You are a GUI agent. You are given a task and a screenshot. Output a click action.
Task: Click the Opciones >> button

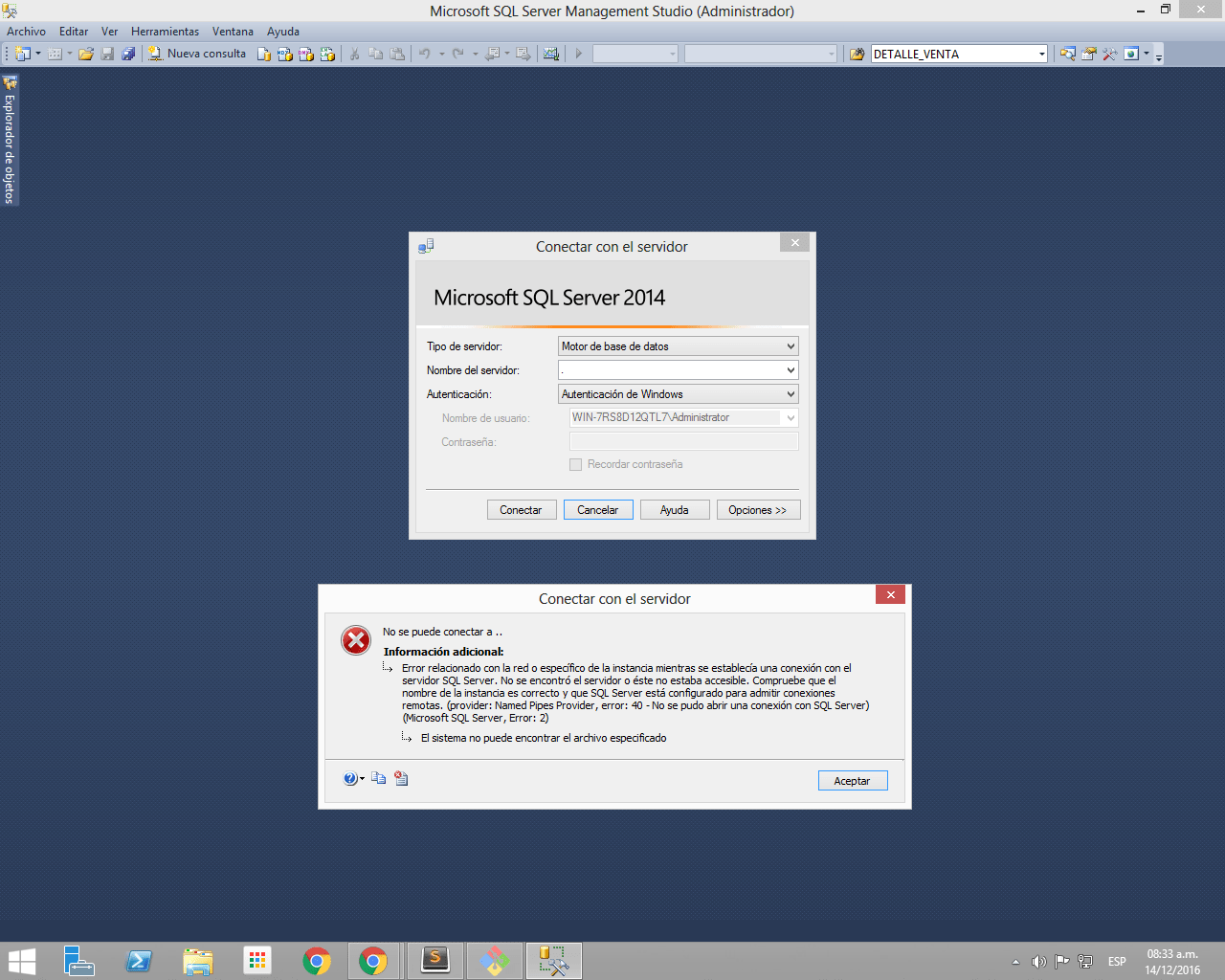pos(758,510)
